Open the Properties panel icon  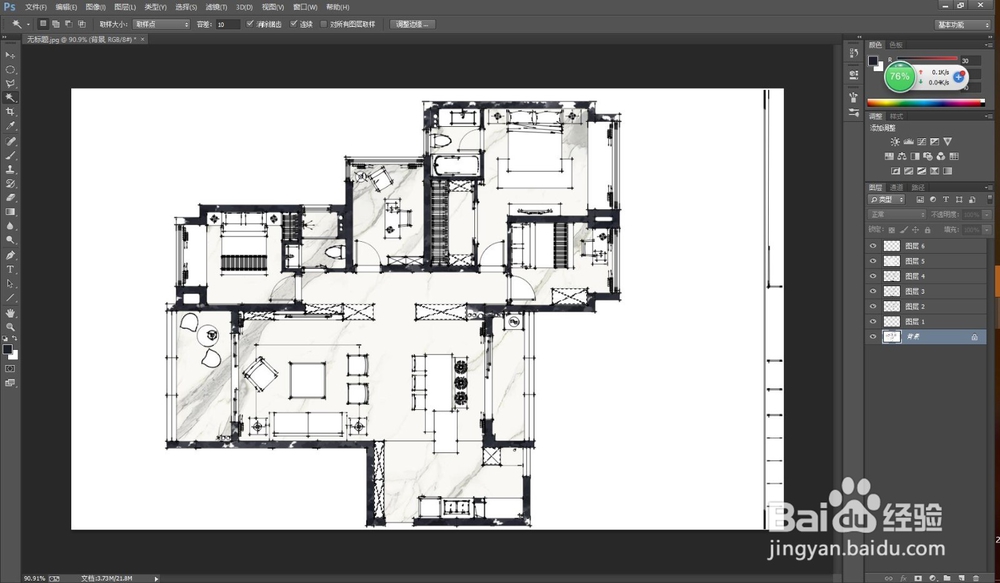(853, 75)
